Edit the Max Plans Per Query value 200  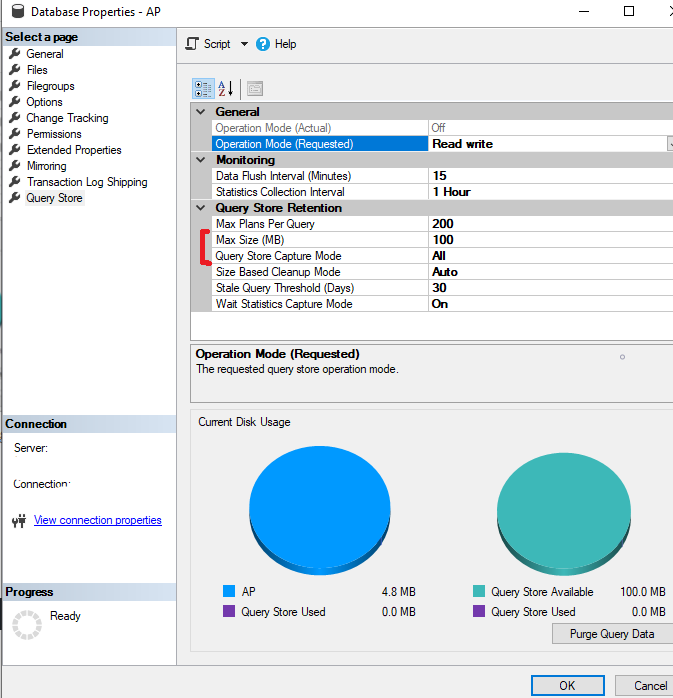pyautogui.click(x=551, y=224)
